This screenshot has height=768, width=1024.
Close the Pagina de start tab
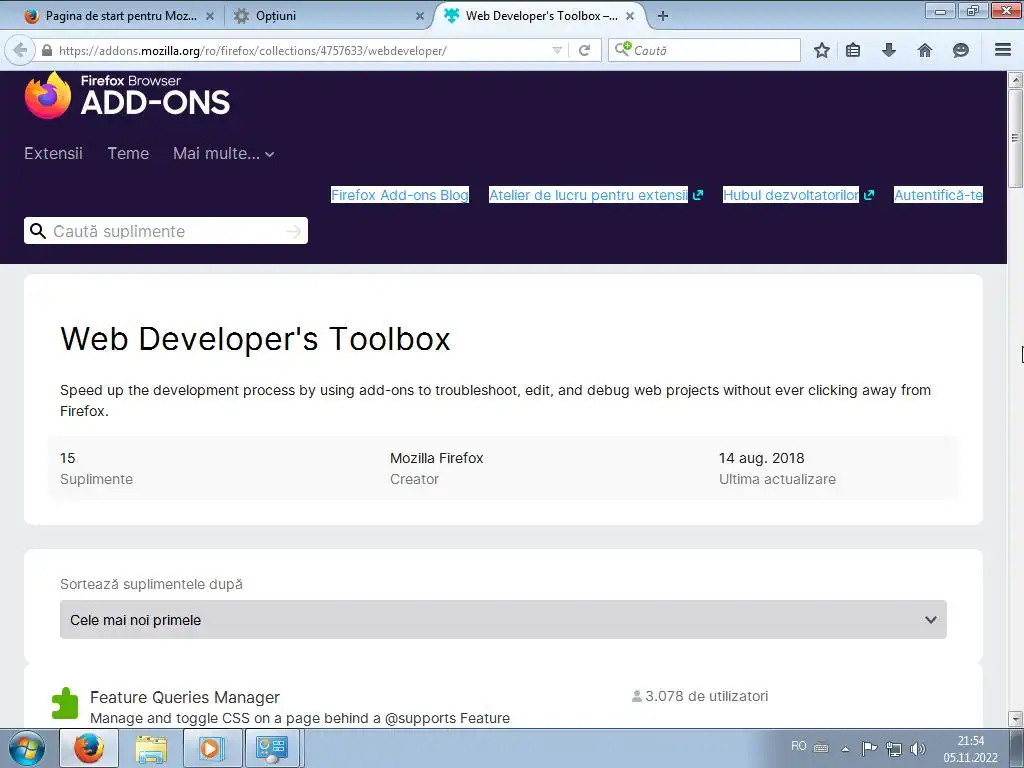point(210,16)
